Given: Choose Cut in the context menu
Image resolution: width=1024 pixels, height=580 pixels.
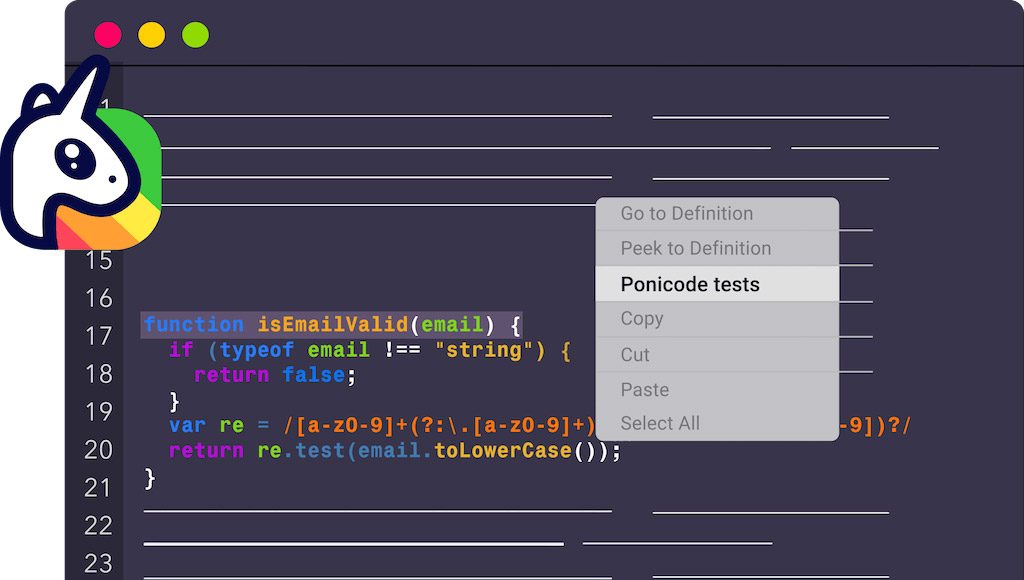Looking at the screenshot, I should [717, 355].
